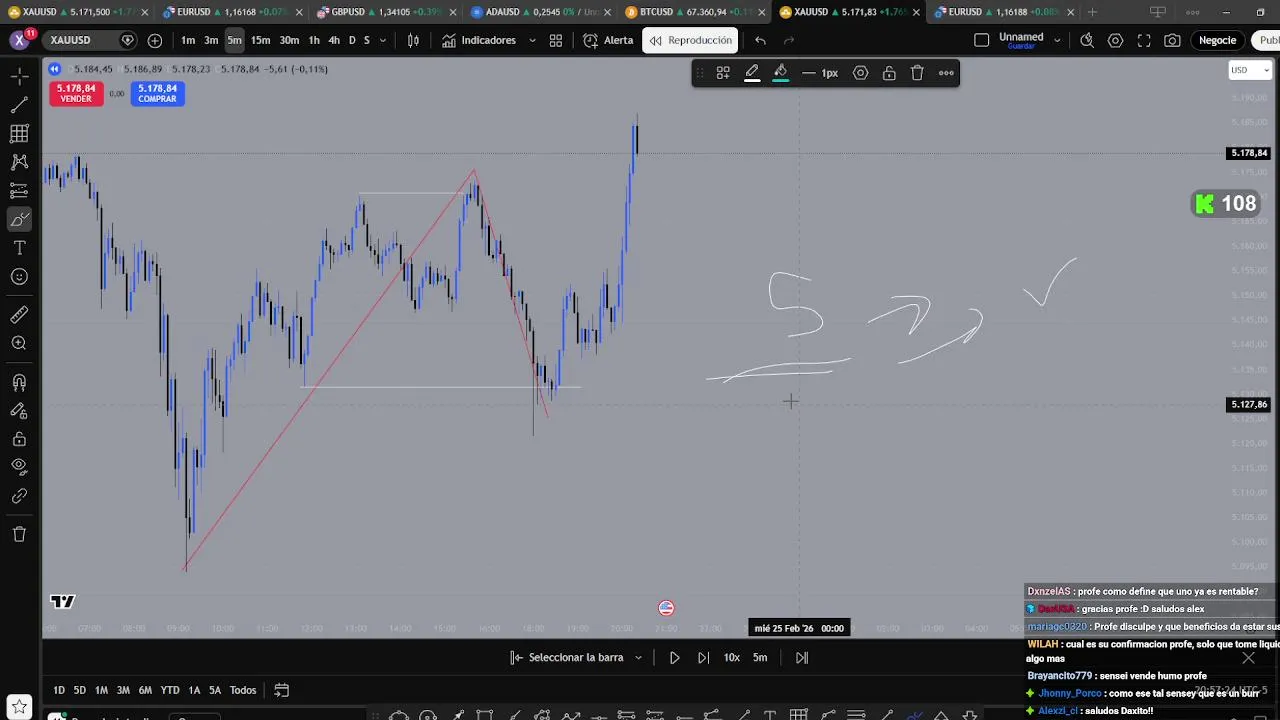Open more options in floating toolbar
The image size is (1280, 720).
tap(946, 73)
